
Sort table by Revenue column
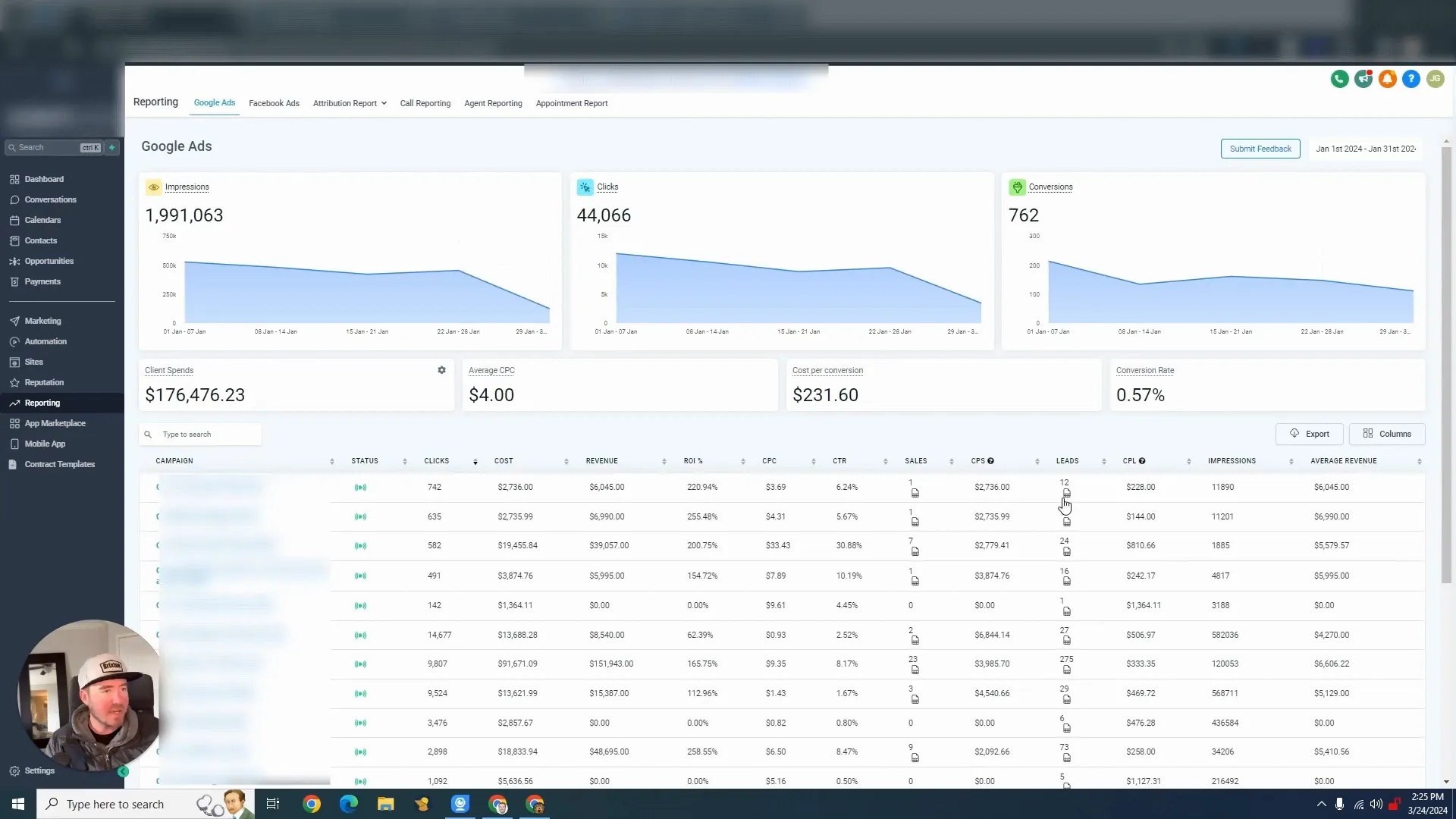pyautogui.click(x=664, y=461)
